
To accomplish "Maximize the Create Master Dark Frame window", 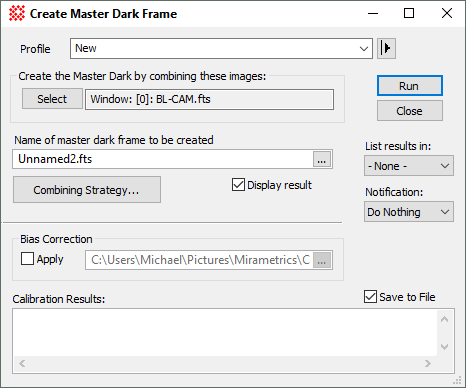I will coord(409,14).
